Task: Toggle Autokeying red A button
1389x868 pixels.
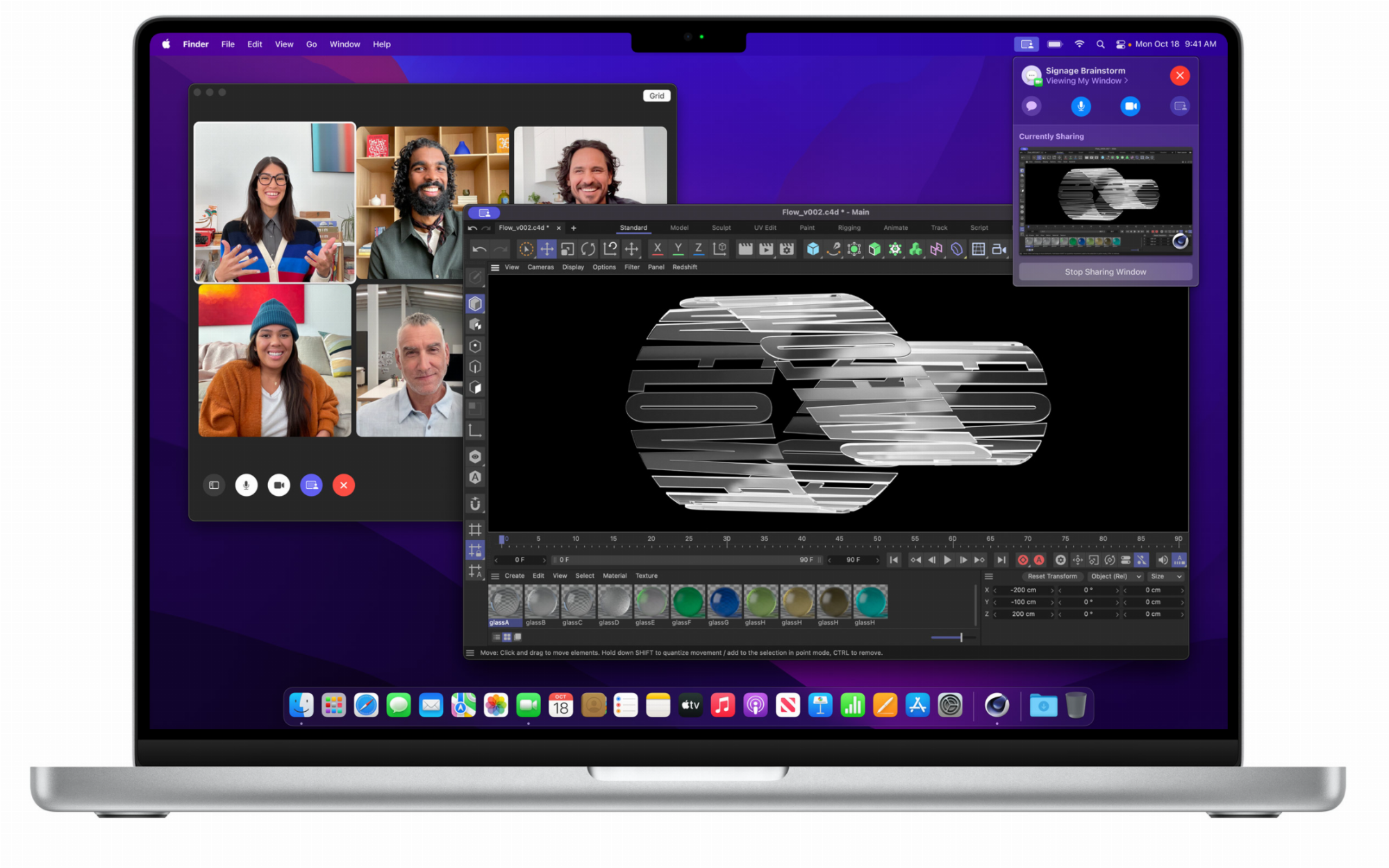Action: [1039, 560]
